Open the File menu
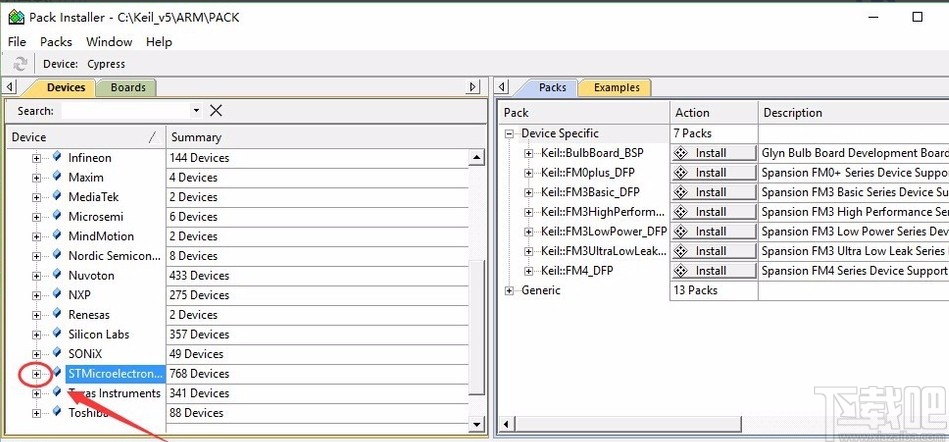949x442 pixels. [17, 42]
